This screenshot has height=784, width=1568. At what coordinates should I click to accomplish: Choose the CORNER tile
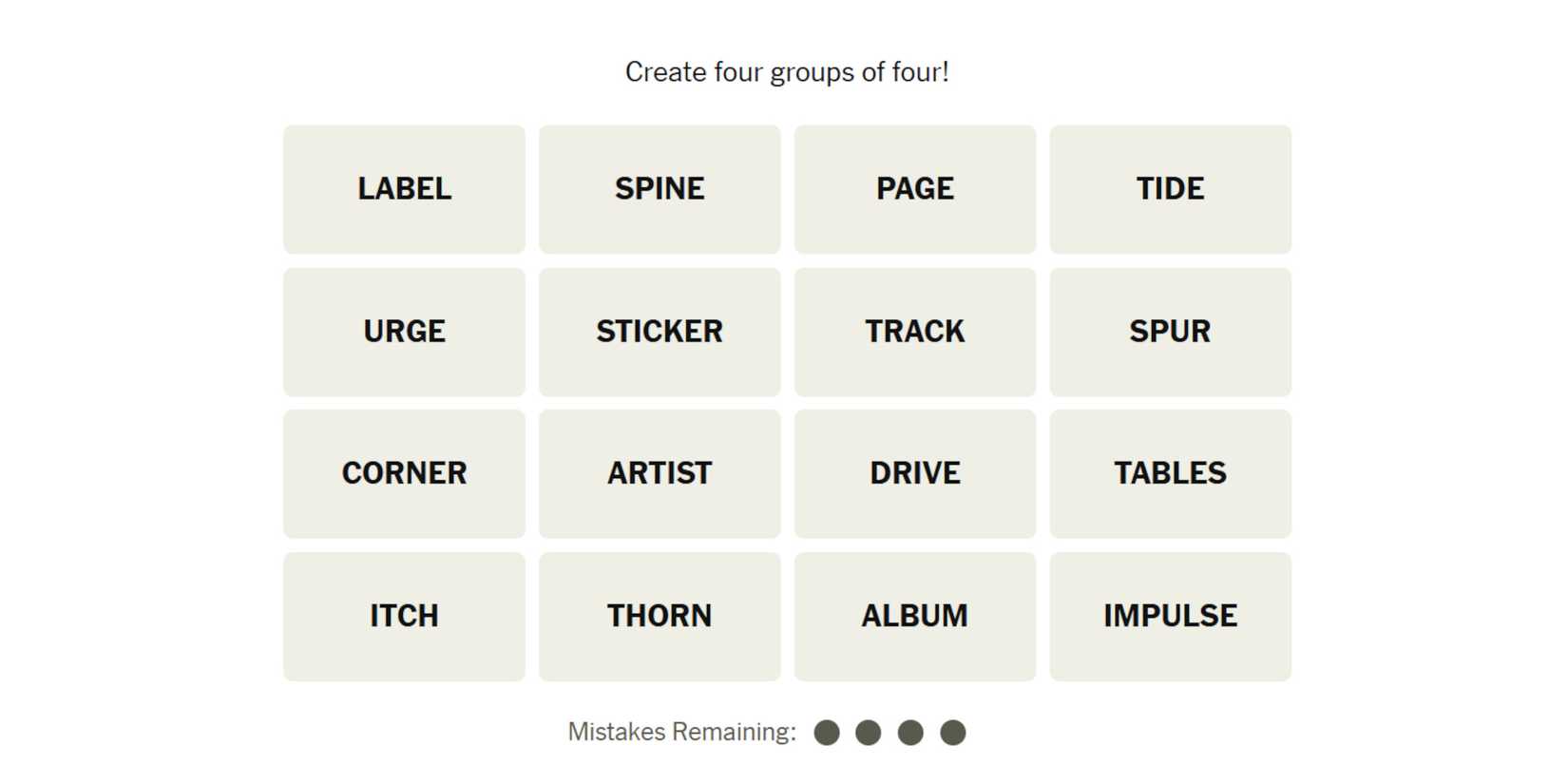pyautogui.click(x=404, y=473)
